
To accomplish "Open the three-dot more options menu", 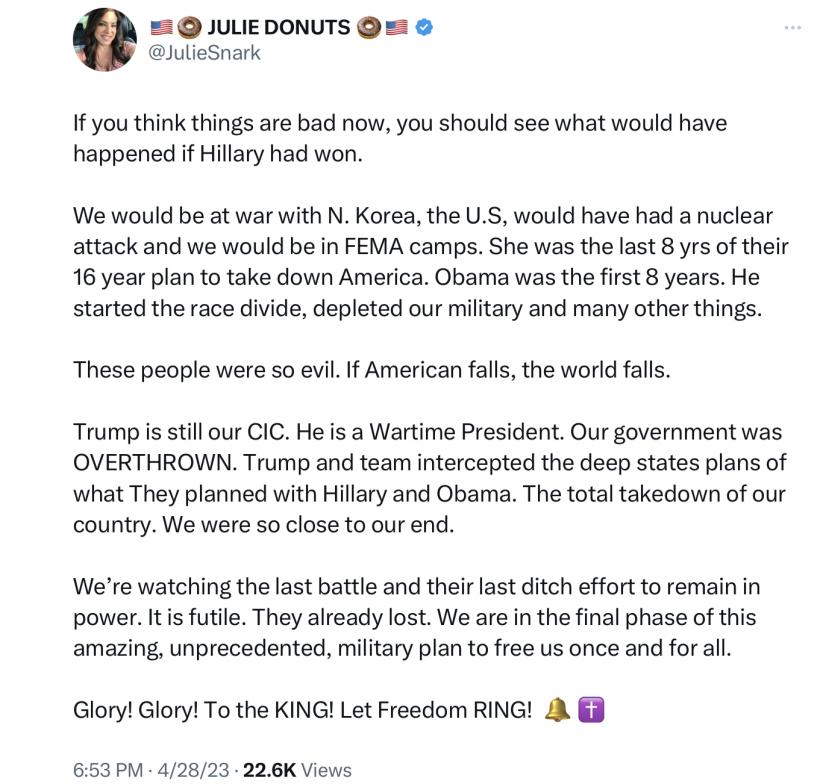I will tap(793, 27).
